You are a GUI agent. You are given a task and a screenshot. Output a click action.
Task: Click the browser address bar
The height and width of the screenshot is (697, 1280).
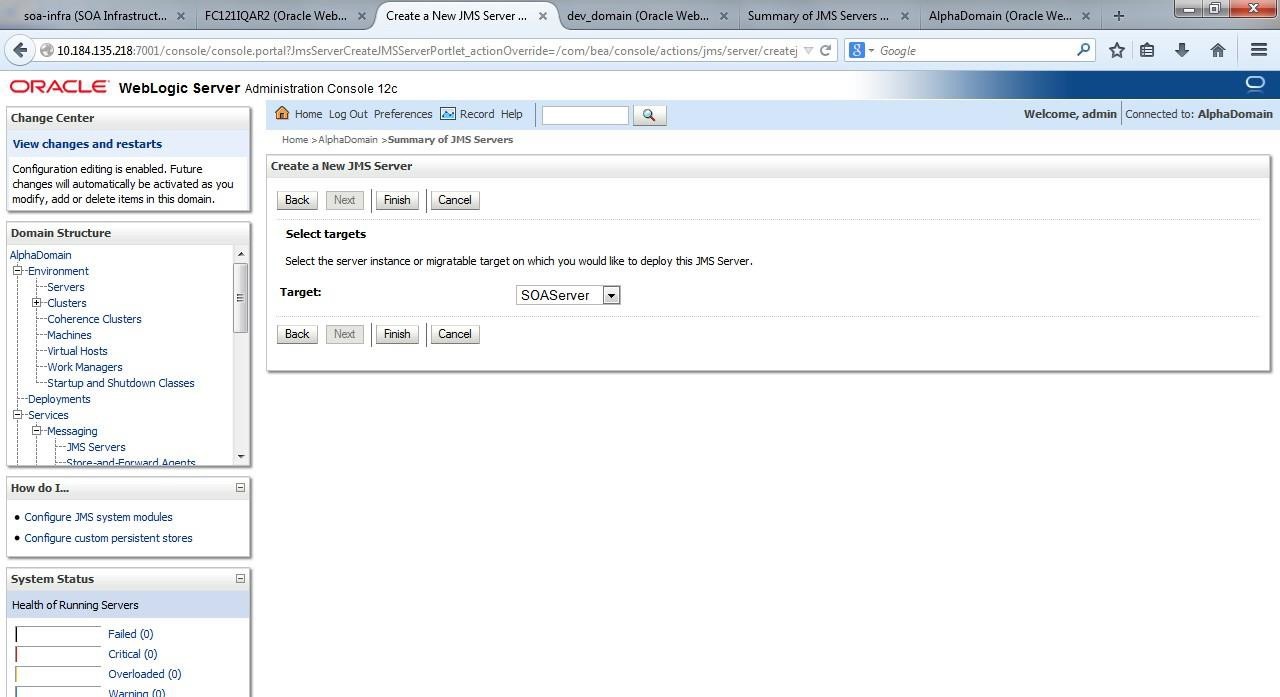[x=426, y=50]
